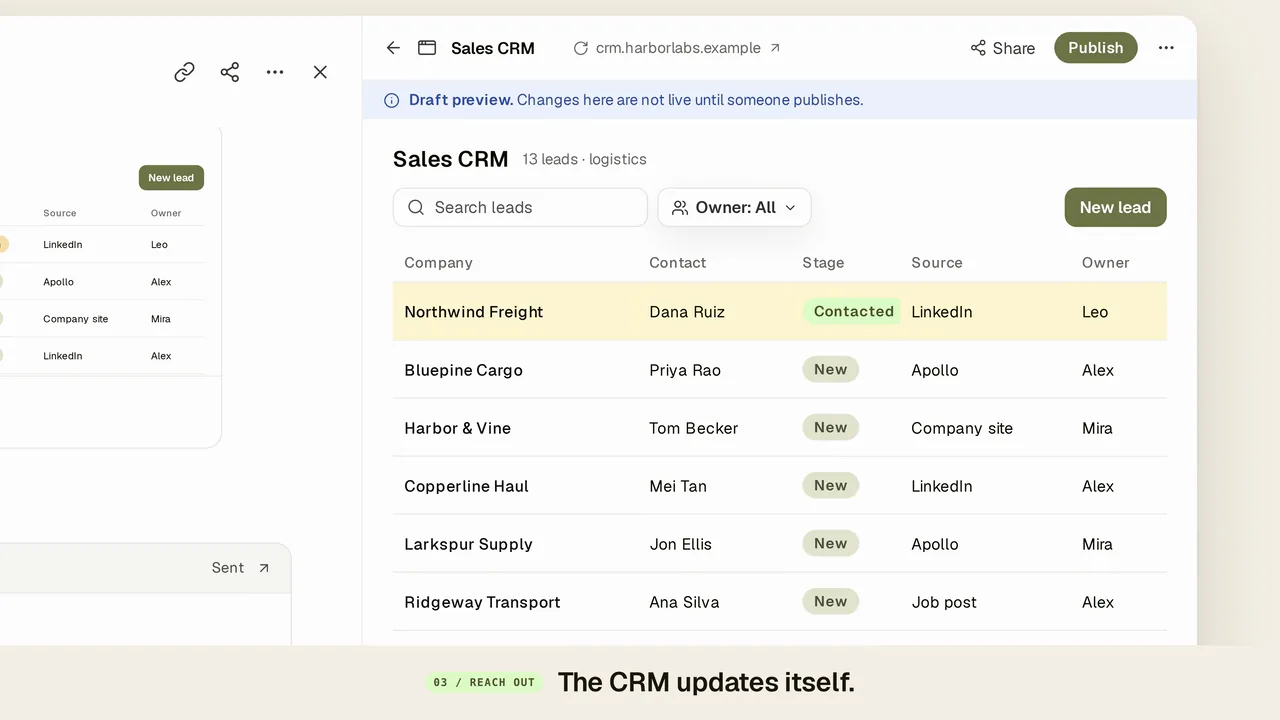1280x720 pixels.
Task: Click the Contacted stage badge
Action: click(852, 311)
